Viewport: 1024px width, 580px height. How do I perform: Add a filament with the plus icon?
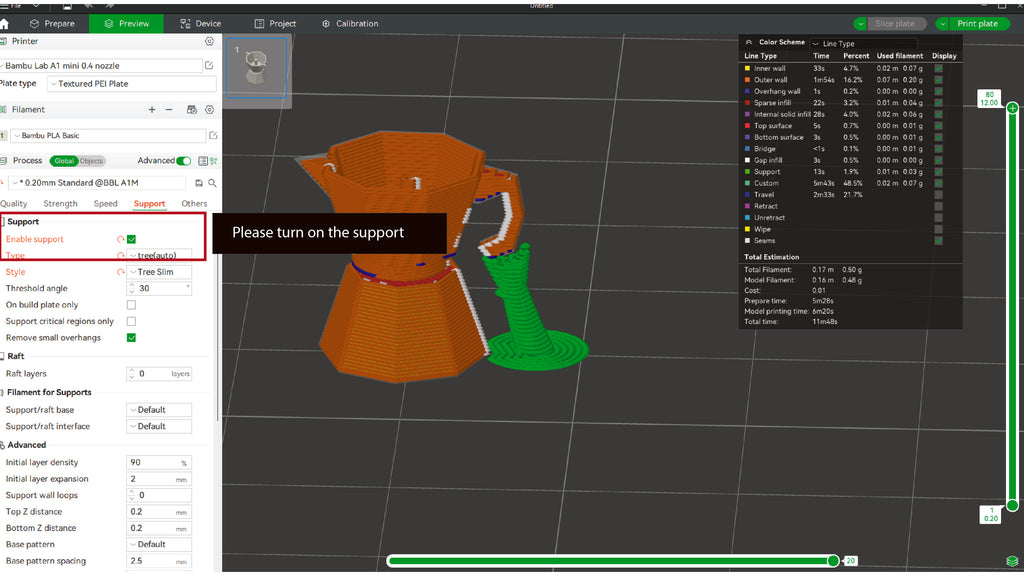click(x=152, y=110)
